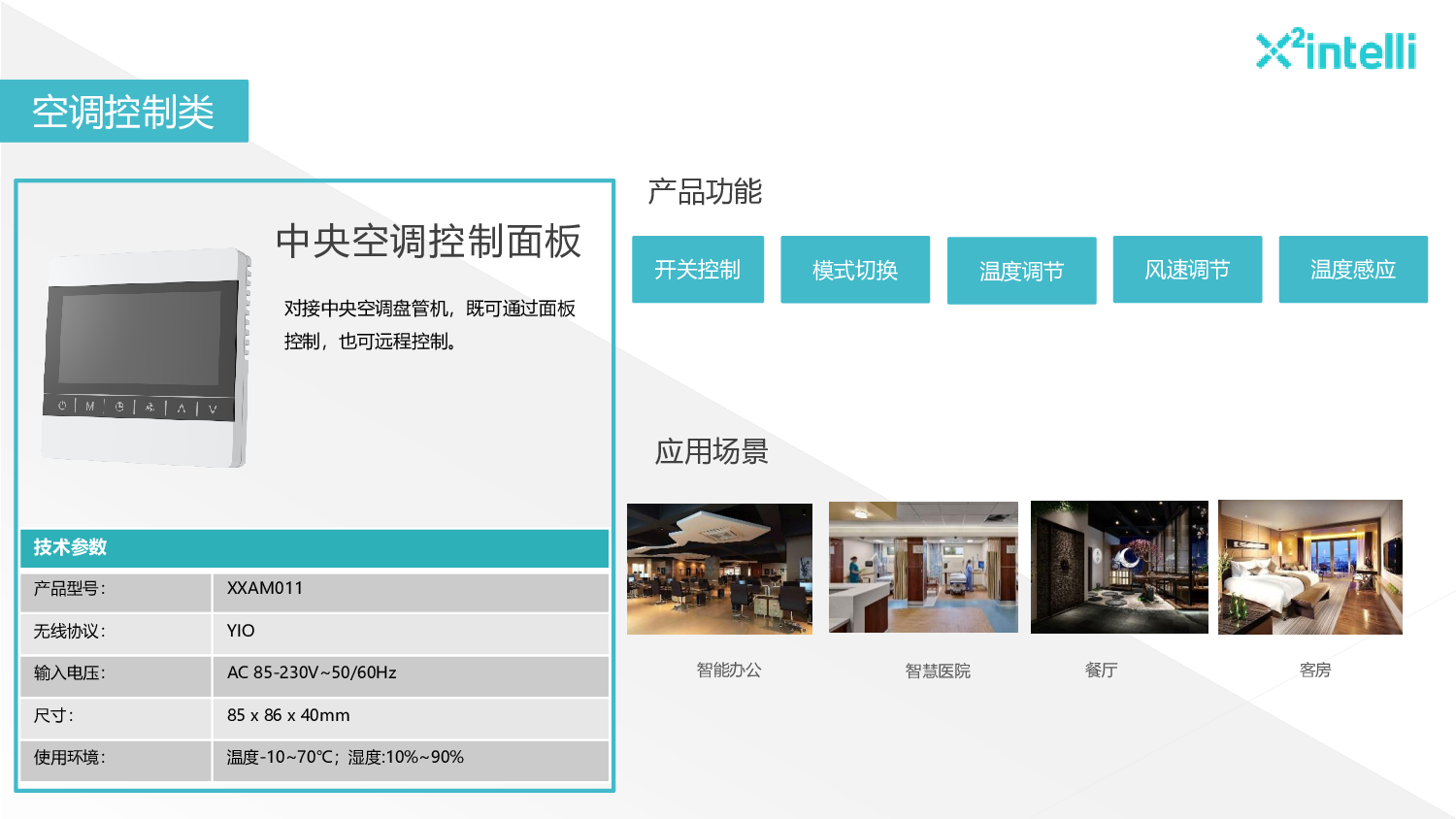
Task: Select the 温度-10~70℃ environment value
Action: [346, 757]
